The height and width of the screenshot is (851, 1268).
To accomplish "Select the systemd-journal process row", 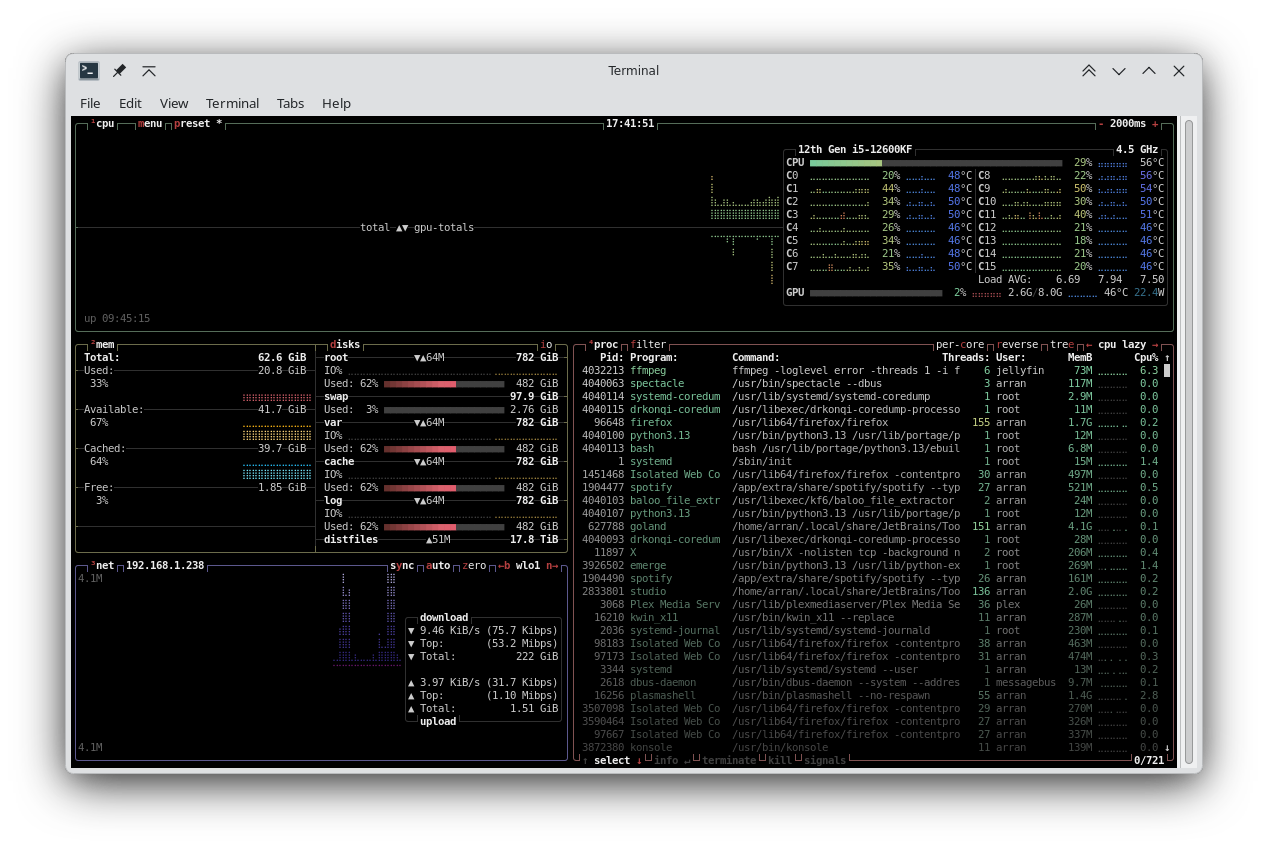I will coord(870,630).
